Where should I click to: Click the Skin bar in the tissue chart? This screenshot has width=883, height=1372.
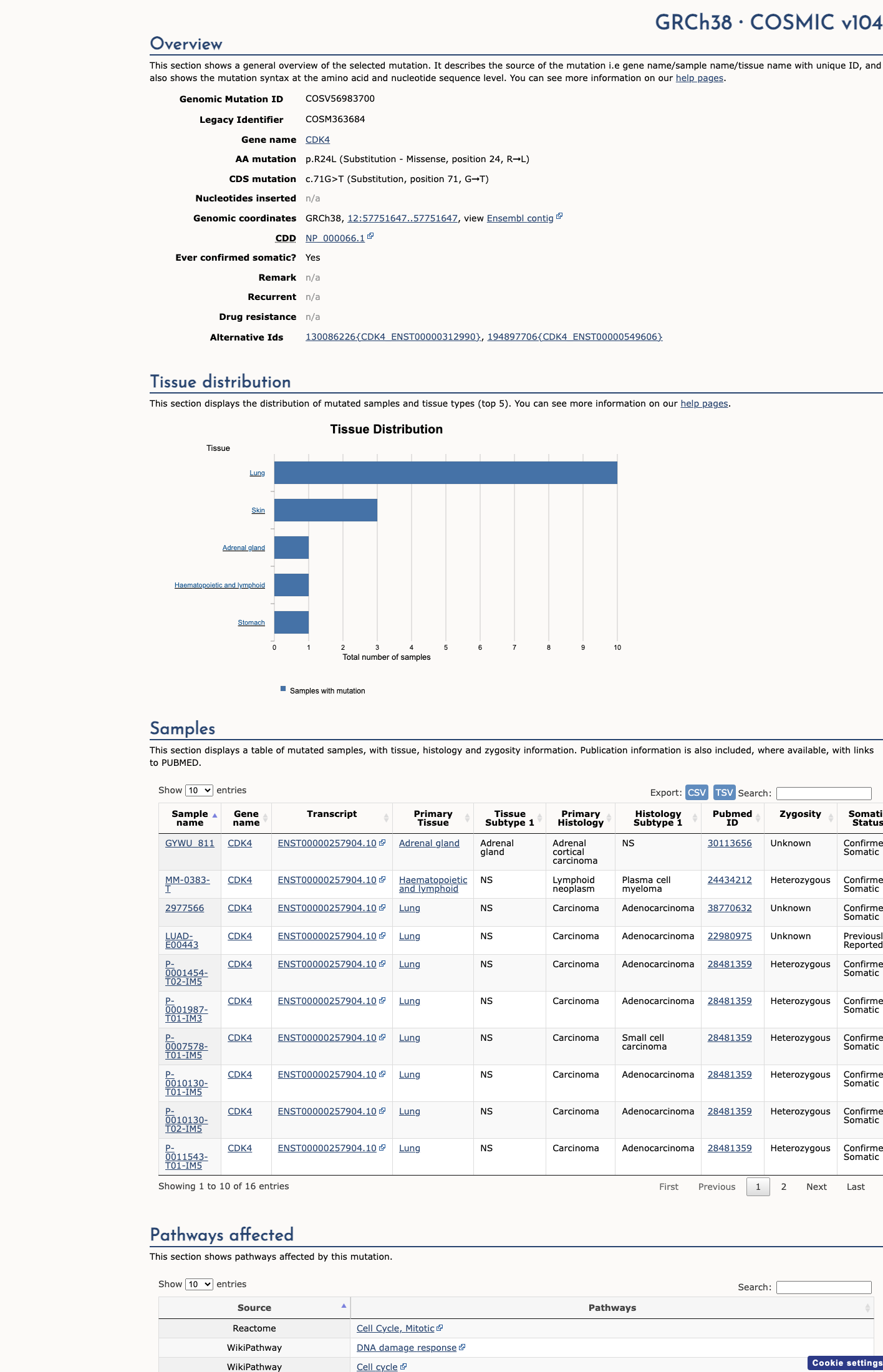click(x=326, y=510)
